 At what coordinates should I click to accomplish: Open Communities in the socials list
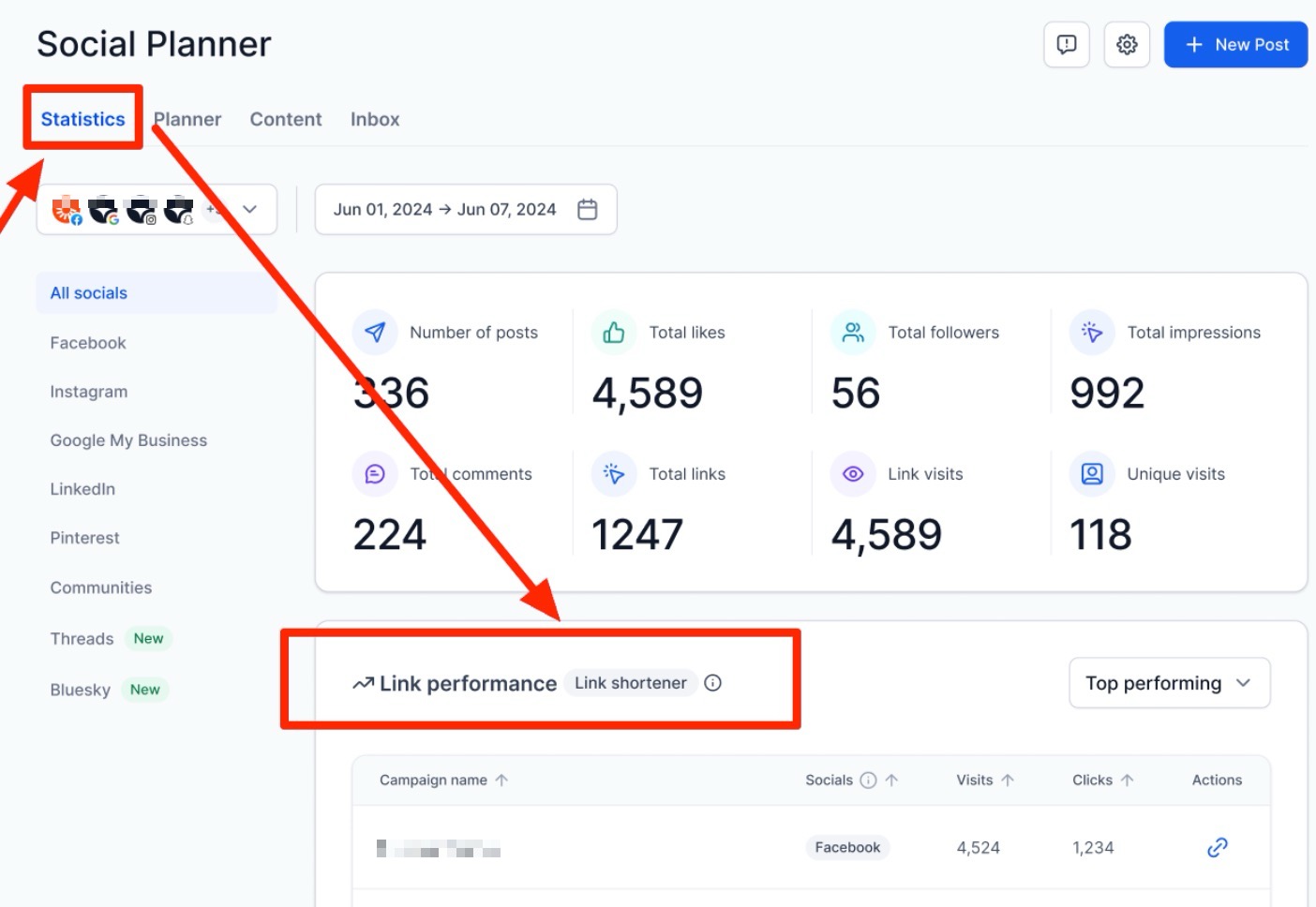[x=101, y=587]
